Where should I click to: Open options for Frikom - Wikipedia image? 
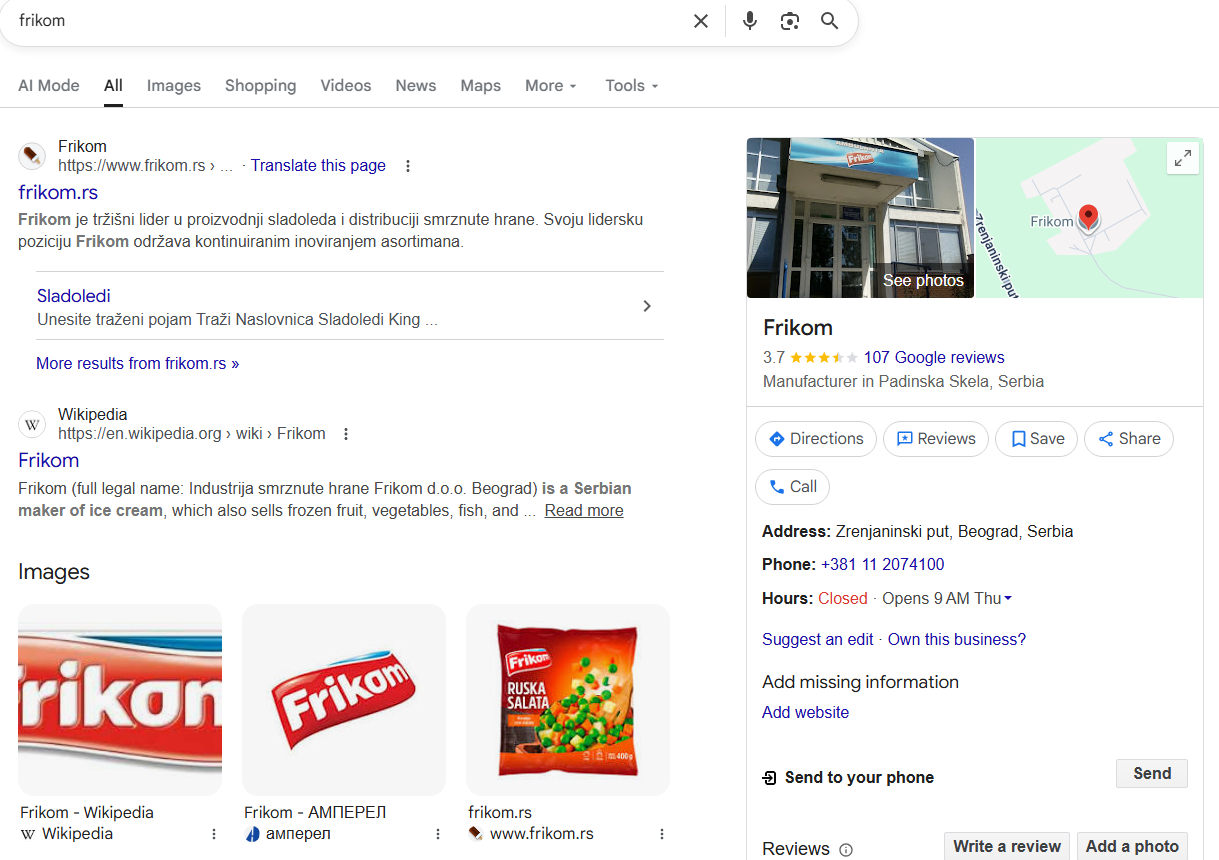point(213,834)
